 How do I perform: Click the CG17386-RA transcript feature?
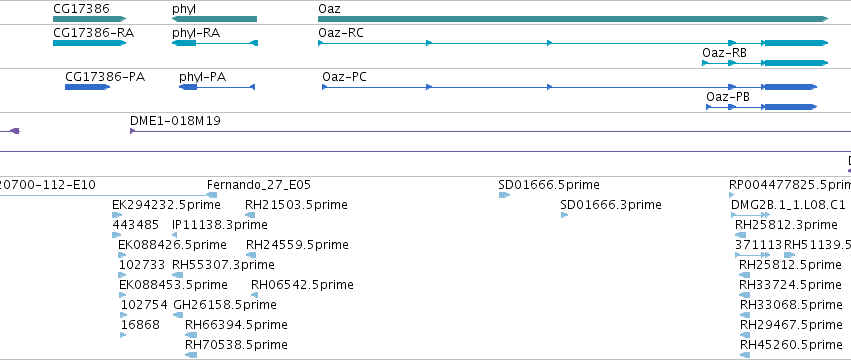(90, 43)
